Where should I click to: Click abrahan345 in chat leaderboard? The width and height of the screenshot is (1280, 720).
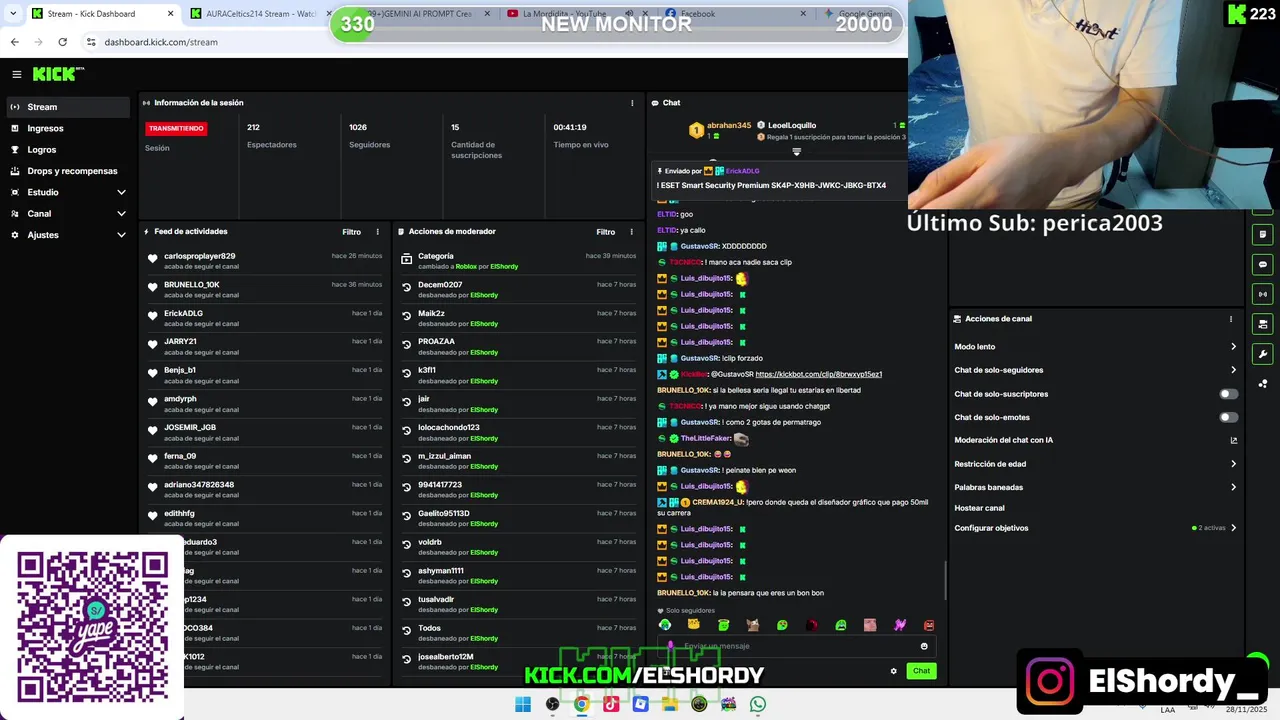click(x=729, y=126)
